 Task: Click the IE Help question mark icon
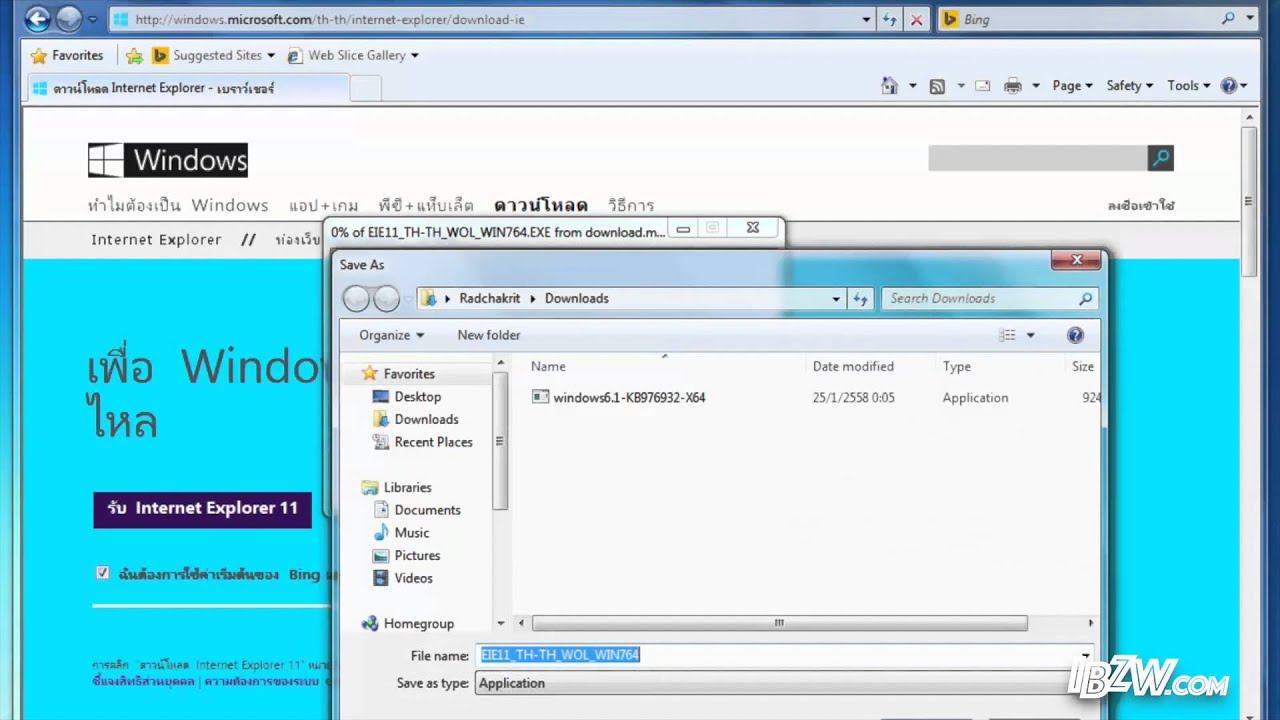tap(1229, 86)
